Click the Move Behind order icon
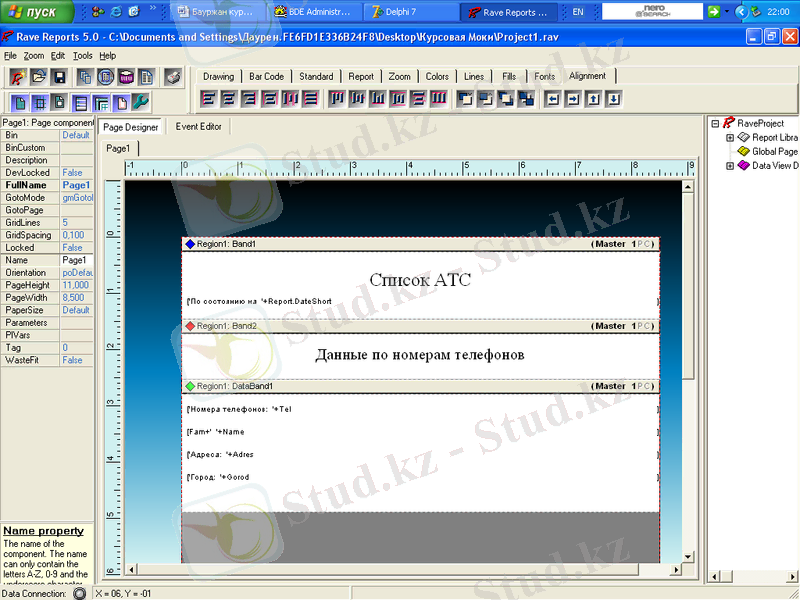This screenshot has width=800, height=600. point(485,98)
